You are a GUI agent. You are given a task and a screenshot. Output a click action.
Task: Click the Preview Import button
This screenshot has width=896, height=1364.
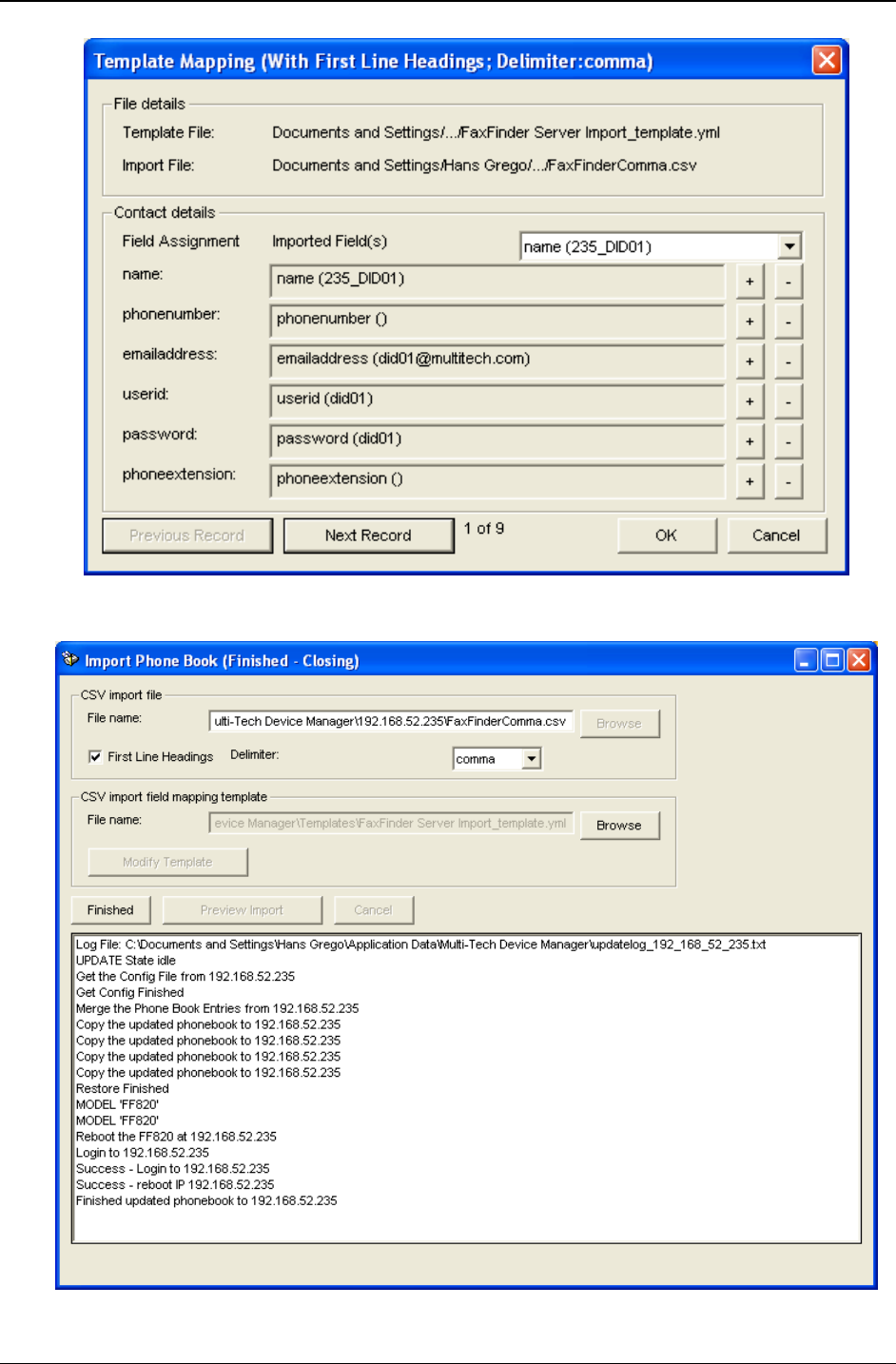point(242,910)
